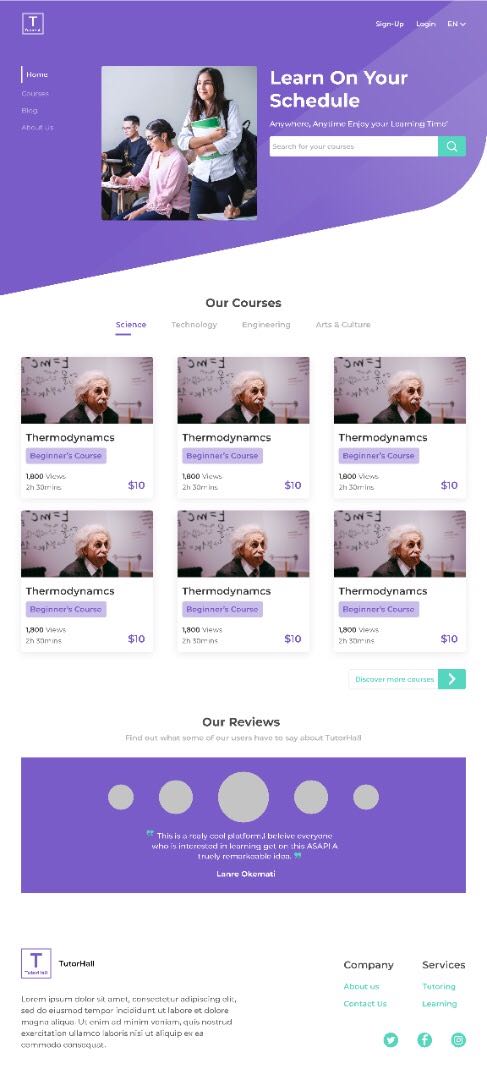
Task: Select the large center reviewer avatar
Action: (243, 797)
